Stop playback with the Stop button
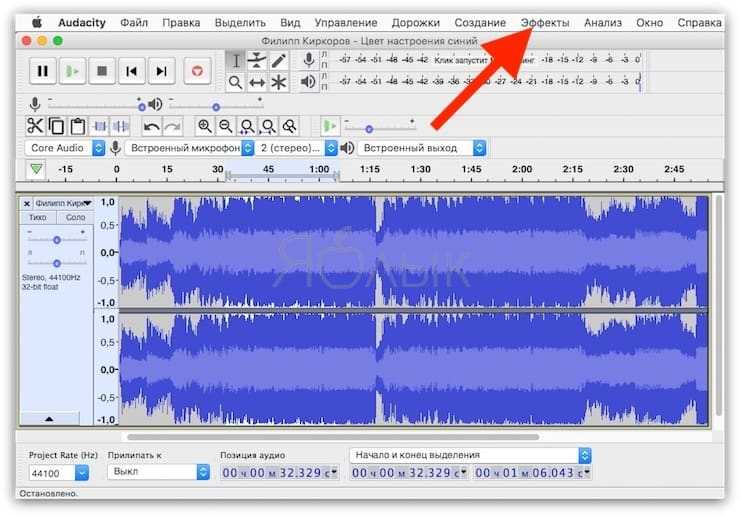 102,71
